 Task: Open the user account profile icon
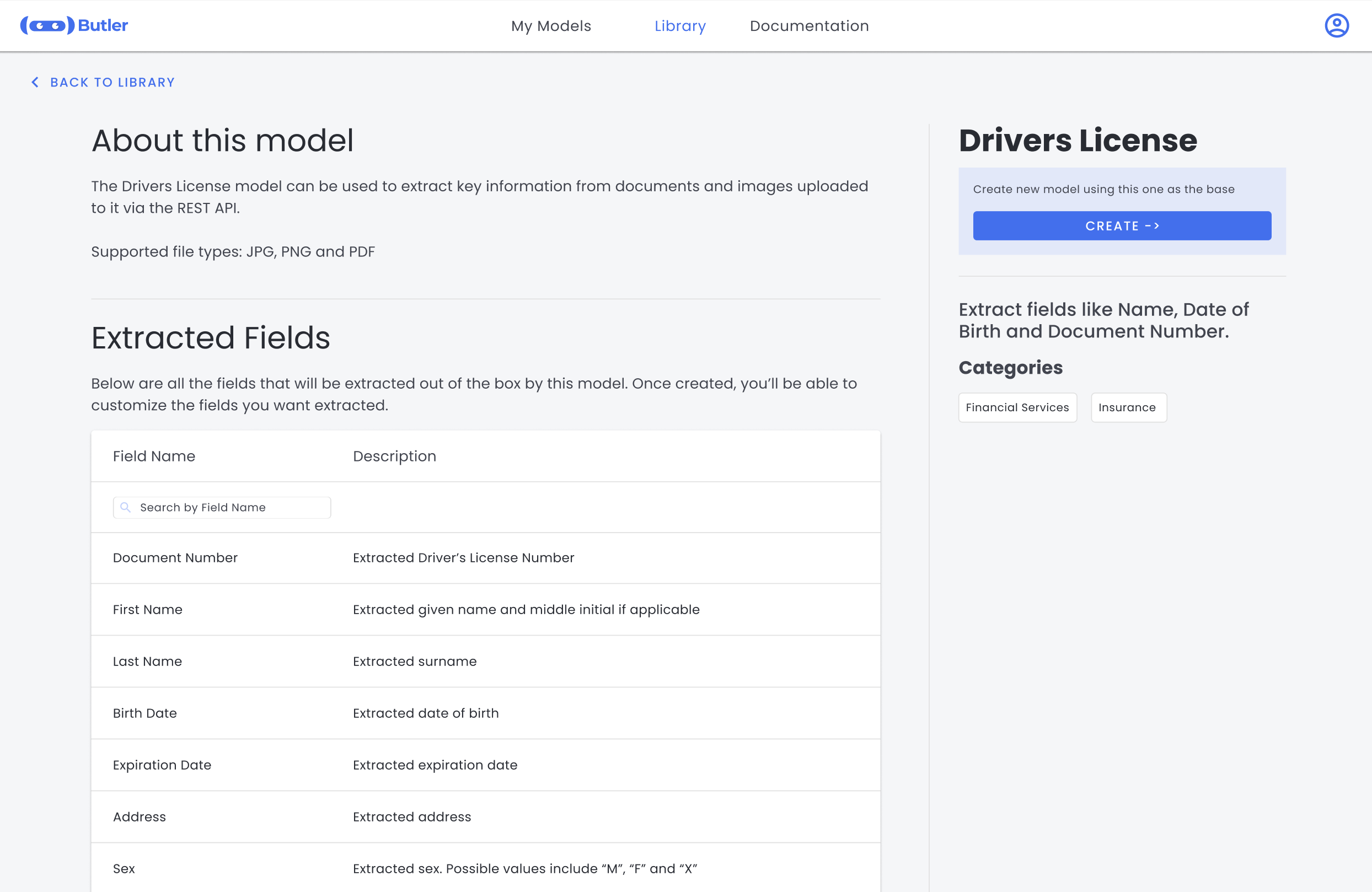click(1336, 25)
